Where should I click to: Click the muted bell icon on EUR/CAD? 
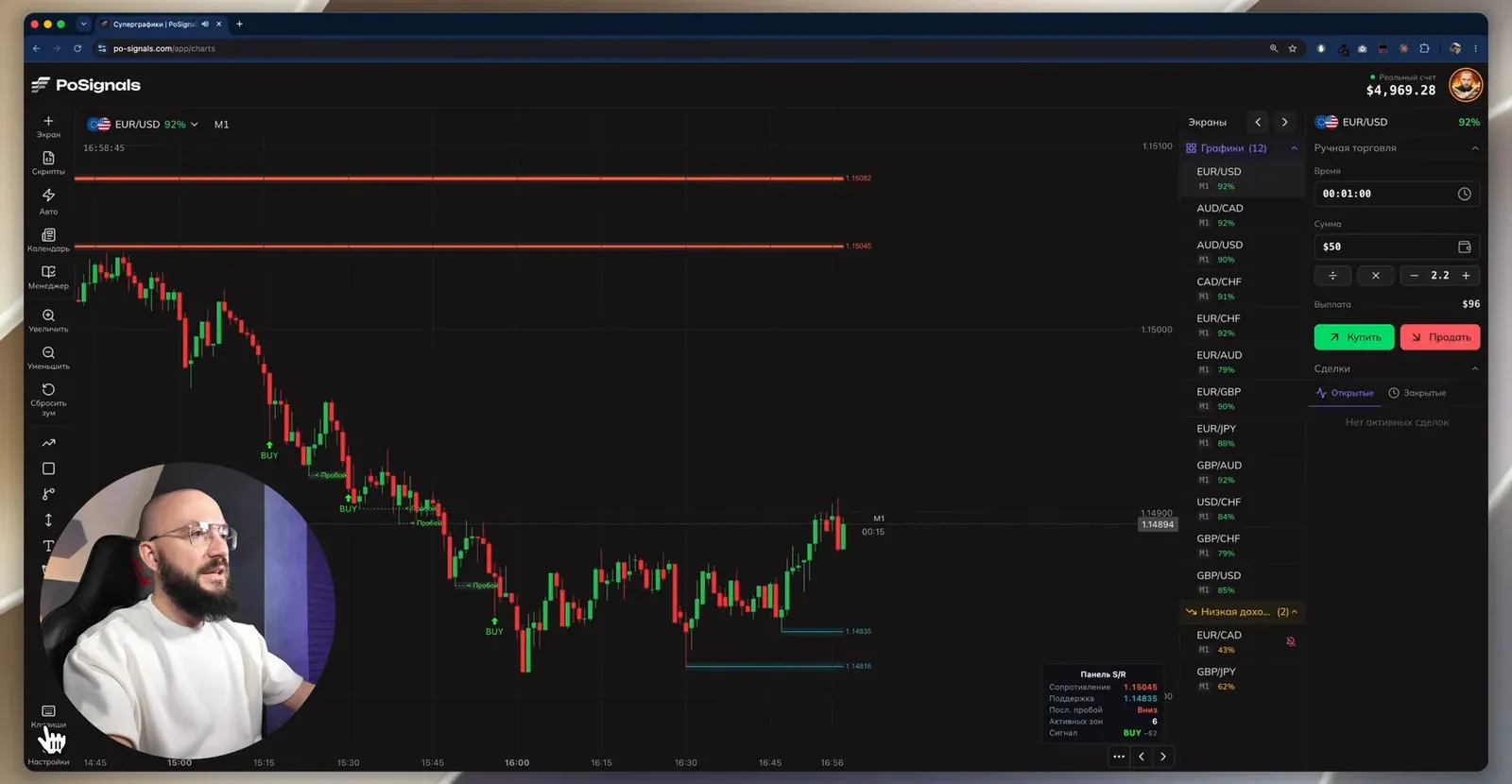click(1291, 641)
